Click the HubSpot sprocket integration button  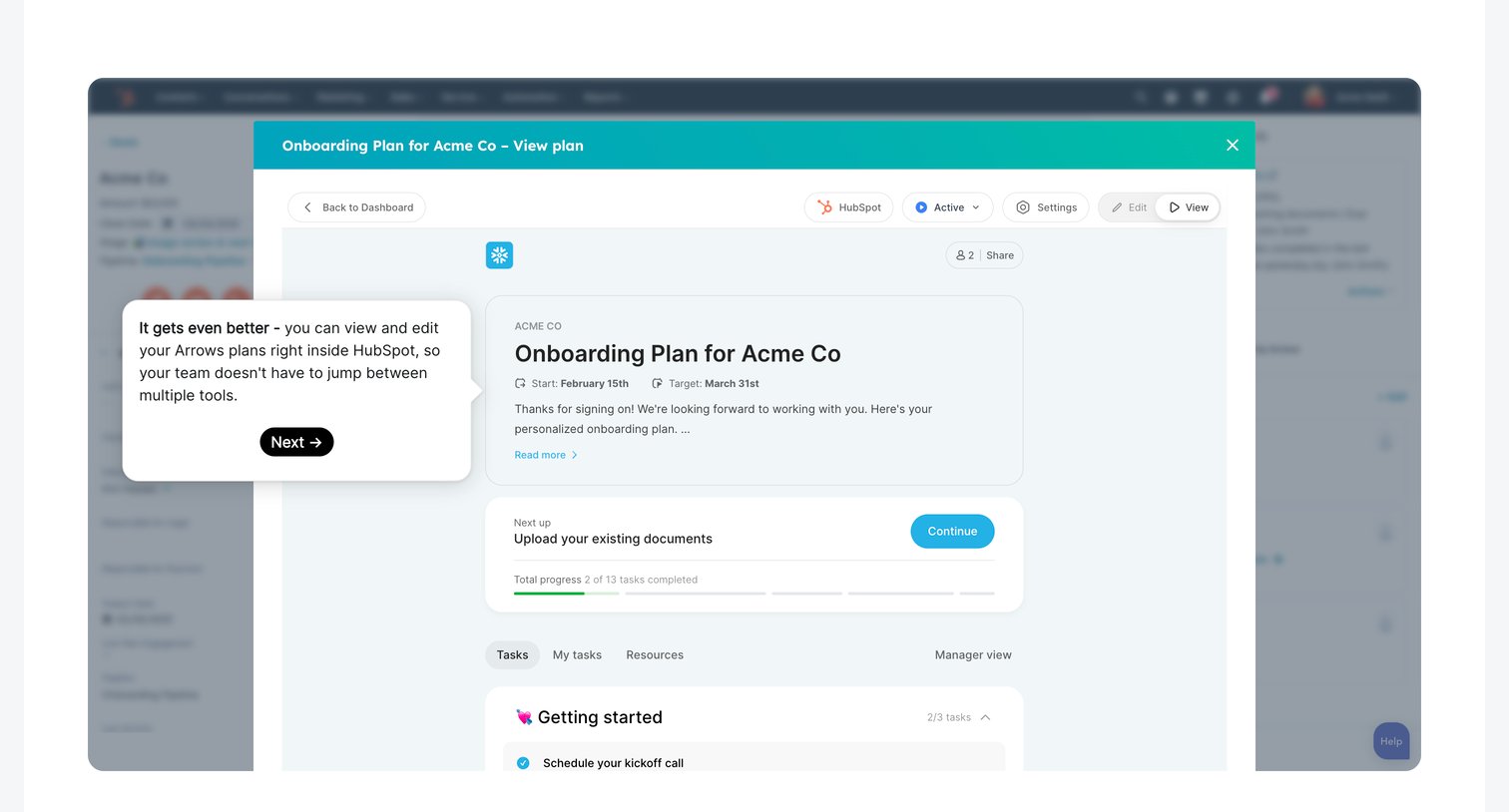point(848,207)
